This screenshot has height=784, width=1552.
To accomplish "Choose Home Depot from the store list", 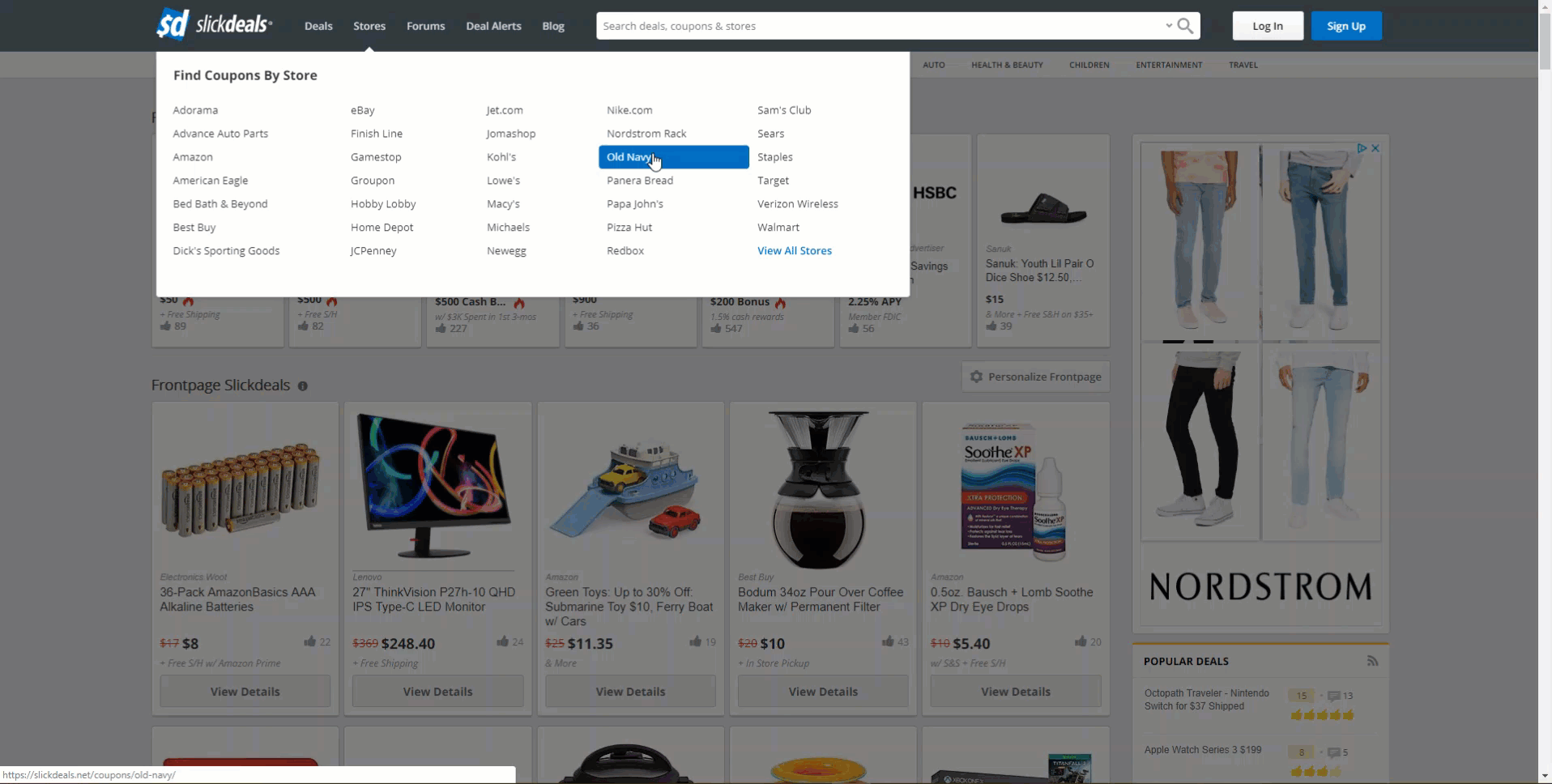I will point(382,228).
